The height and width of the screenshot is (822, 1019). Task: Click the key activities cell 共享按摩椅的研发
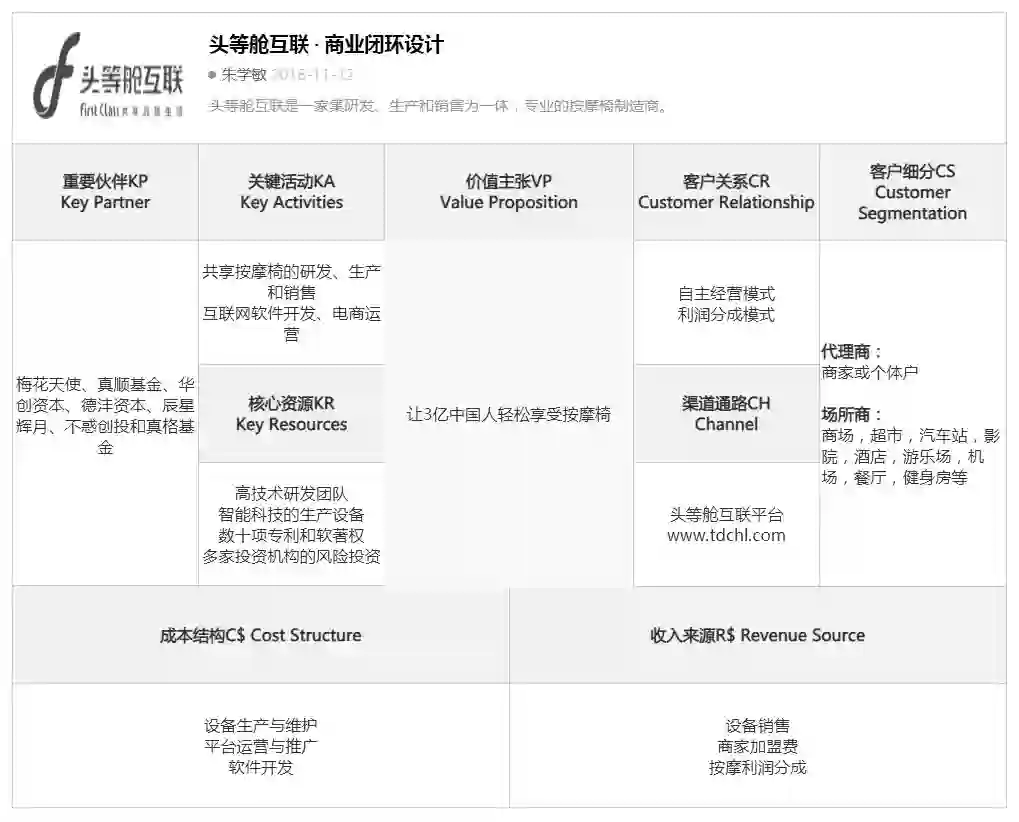click(292, 303)
